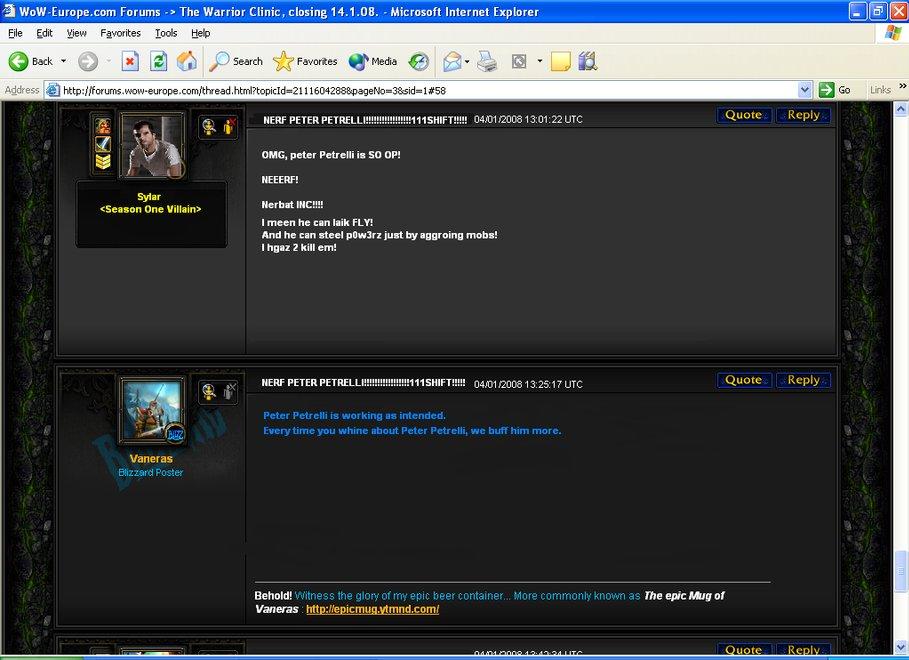Open the View menu
The image size is (909, 660).
coord(76,33)
